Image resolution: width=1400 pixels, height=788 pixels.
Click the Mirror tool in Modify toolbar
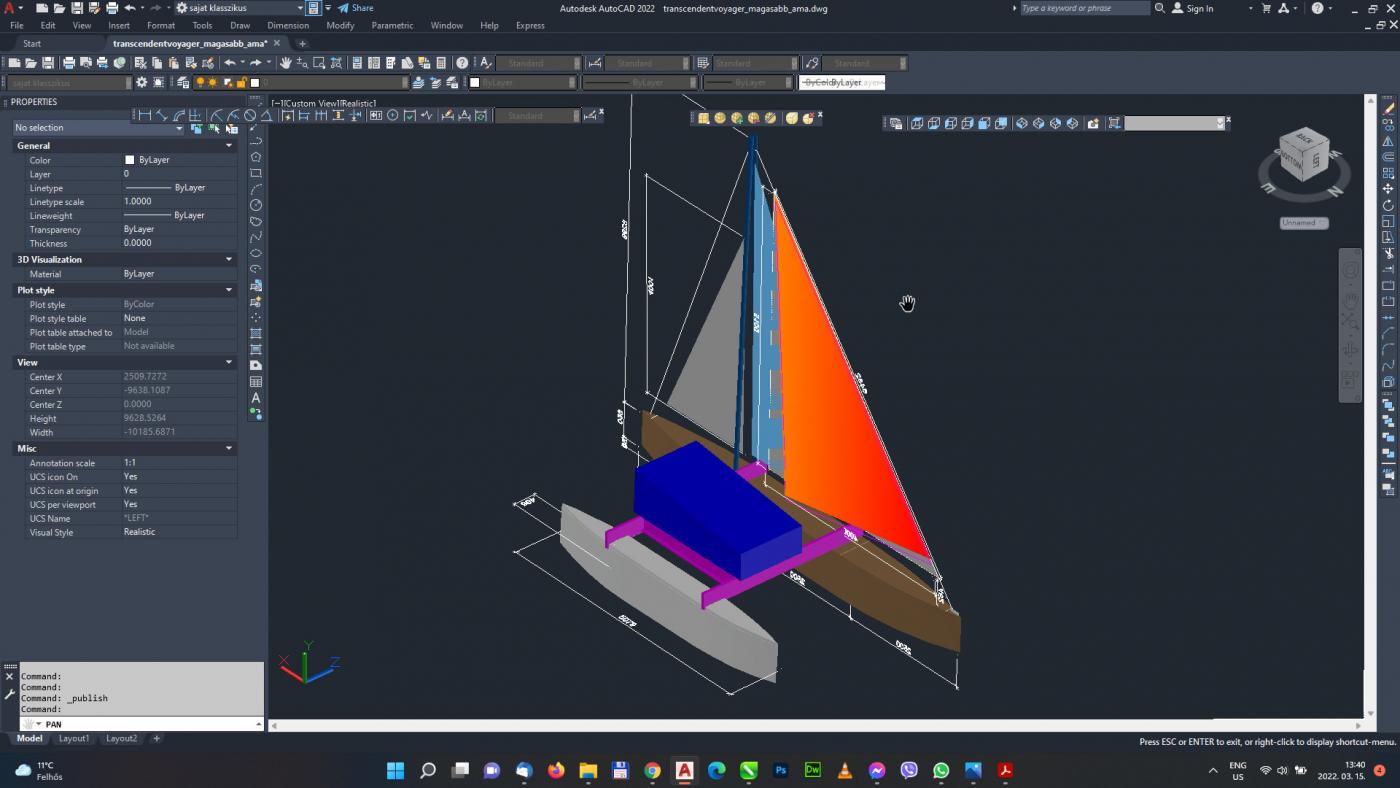click(1388, 141)
